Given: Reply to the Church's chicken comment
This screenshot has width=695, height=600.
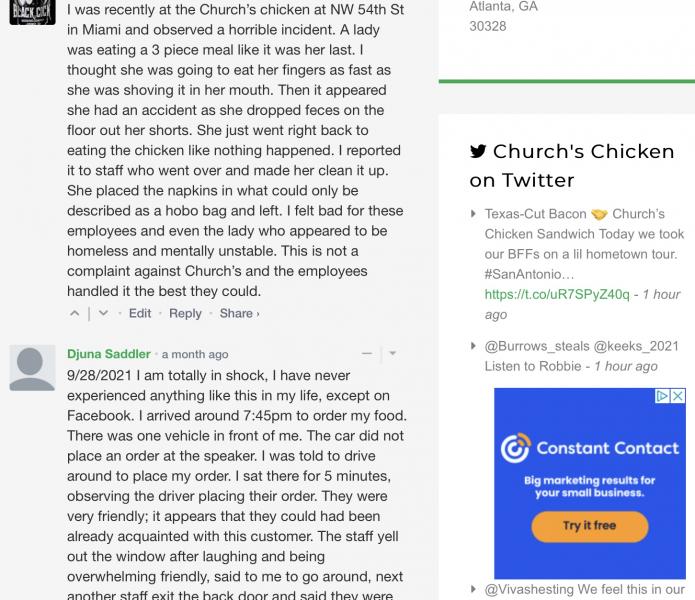Looking at the screenshot, I should (185, 313).
